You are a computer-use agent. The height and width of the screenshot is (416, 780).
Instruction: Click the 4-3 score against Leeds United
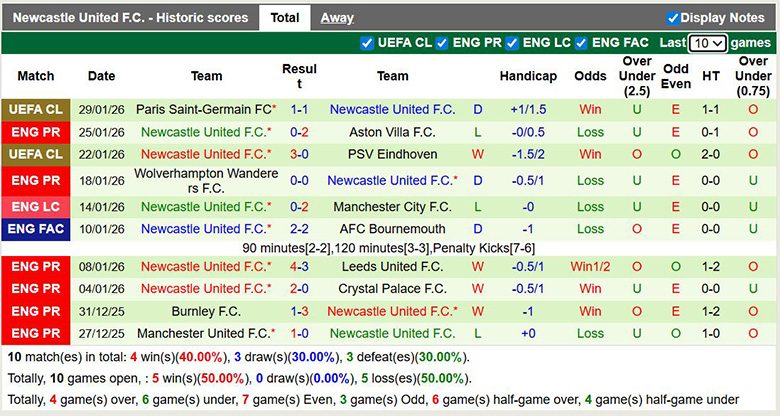299,267
